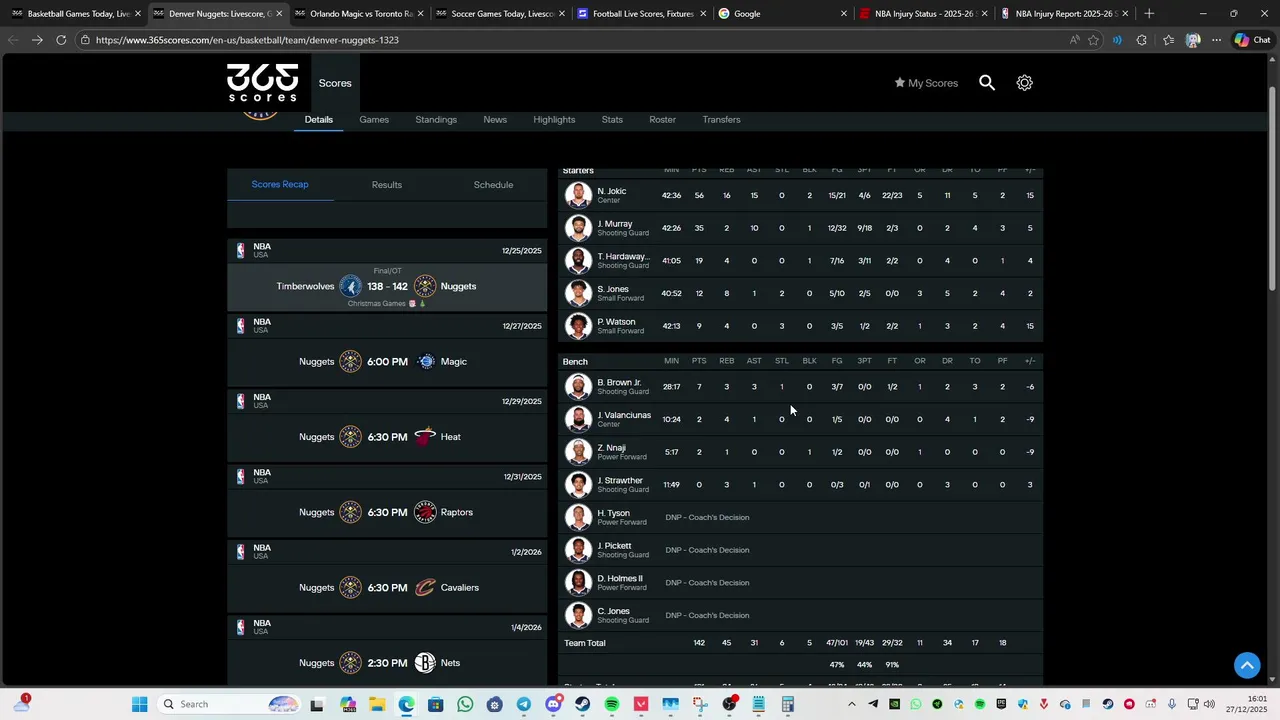Open the Games tab
The height and width of the screenshot is (720, 1280).
[374, 119]
